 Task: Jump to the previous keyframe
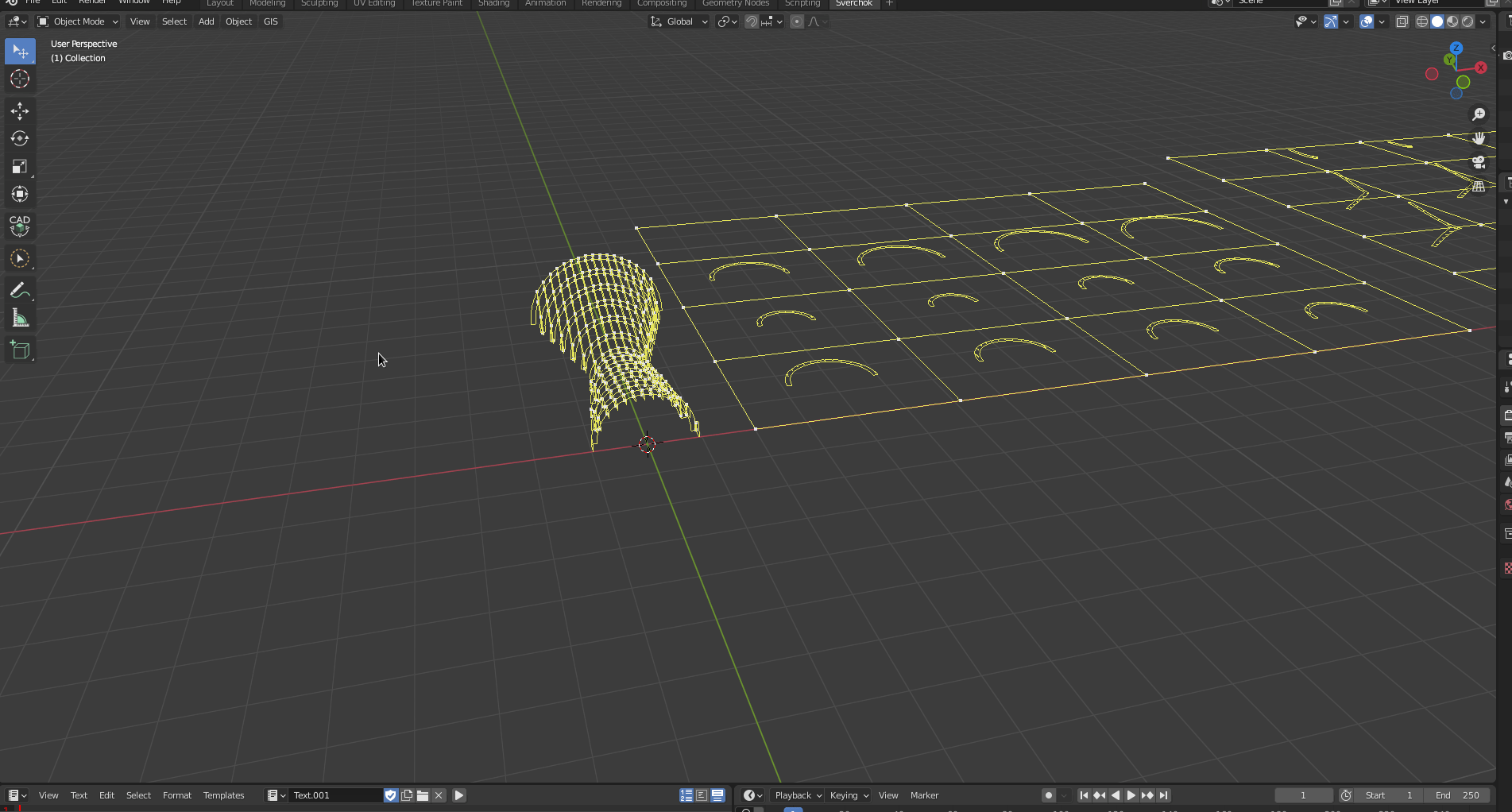[x=1100, y=795]
